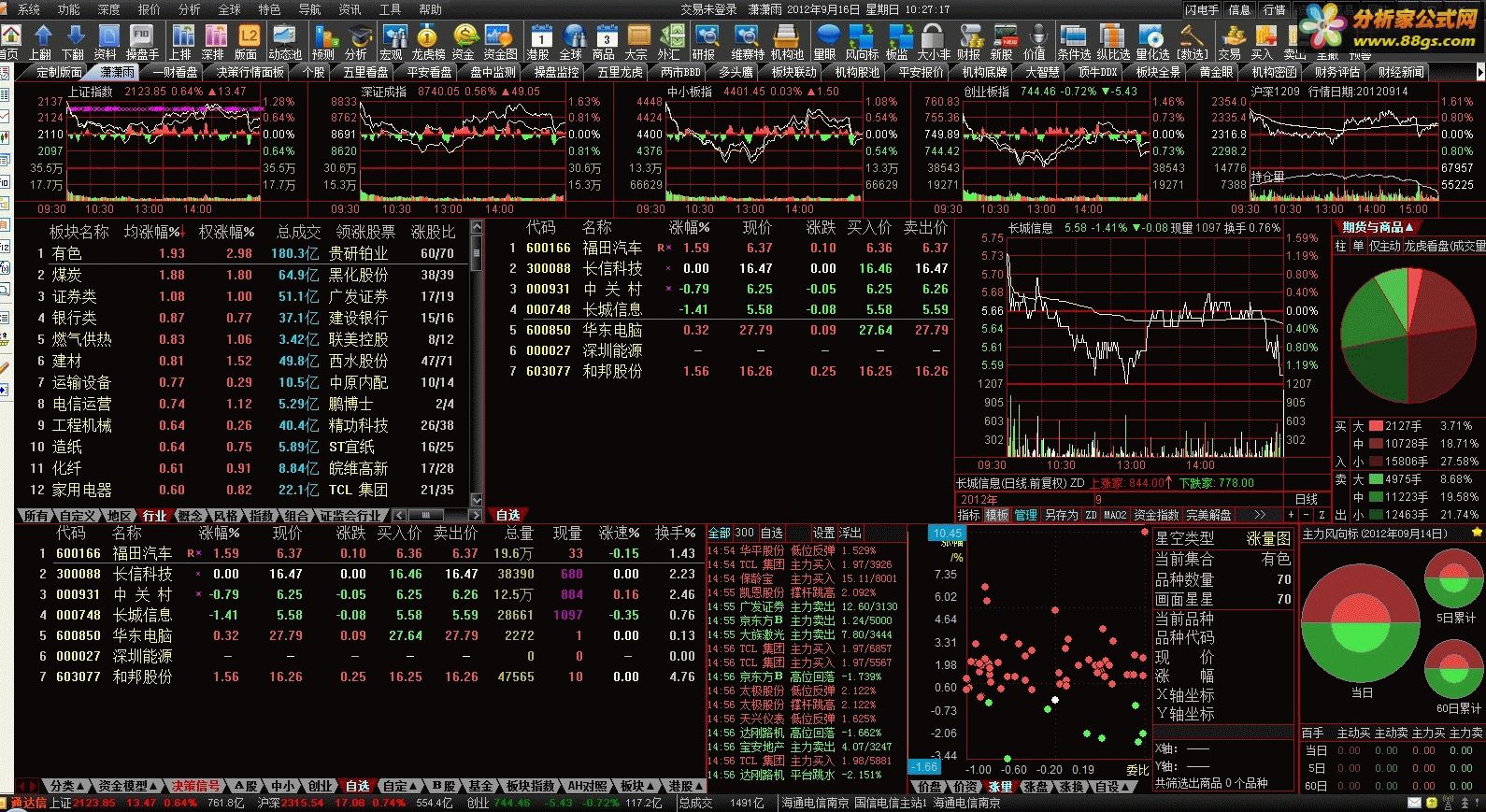Click the 信息 button
Image resolution: width=1486 pixels, height=812 pixels.
pyautogui.click(x=1239, y=9)
